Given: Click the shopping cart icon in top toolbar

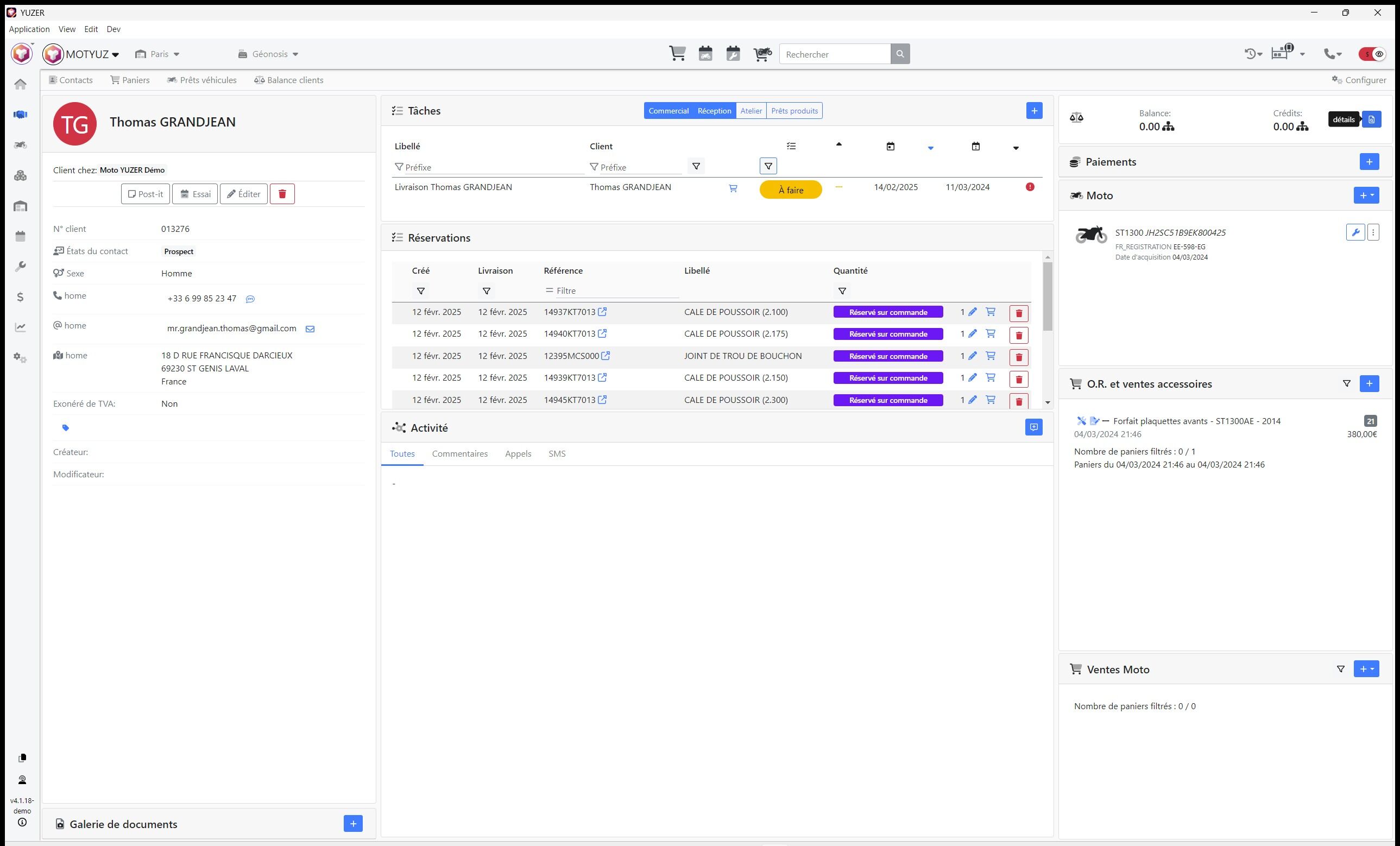Looking at the screenshot, I should tap(677, 54).
